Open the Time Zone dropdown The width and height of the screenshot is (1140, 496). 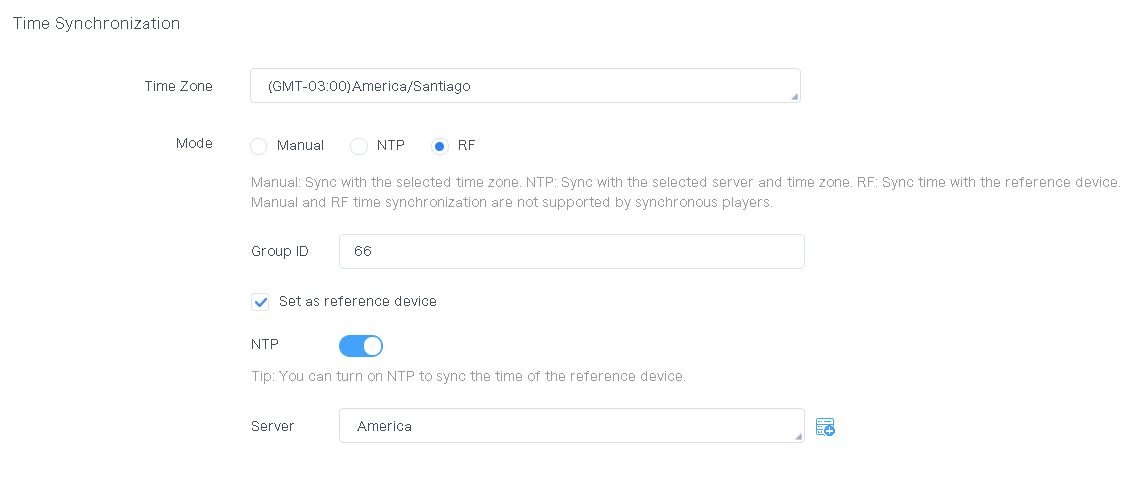point(525,86)
